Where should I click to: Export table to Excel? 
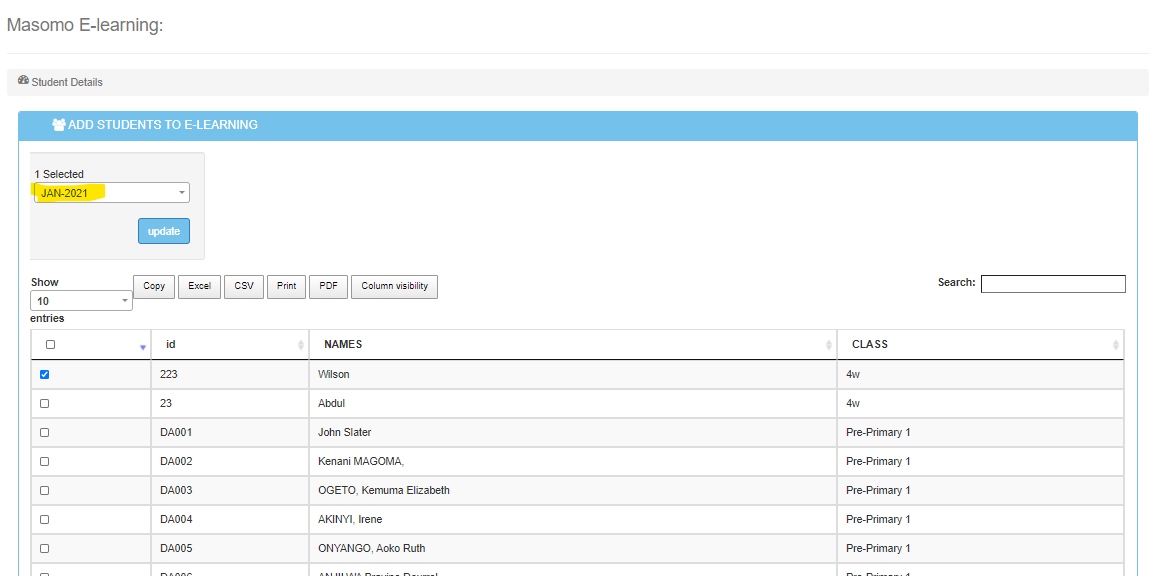199,287
